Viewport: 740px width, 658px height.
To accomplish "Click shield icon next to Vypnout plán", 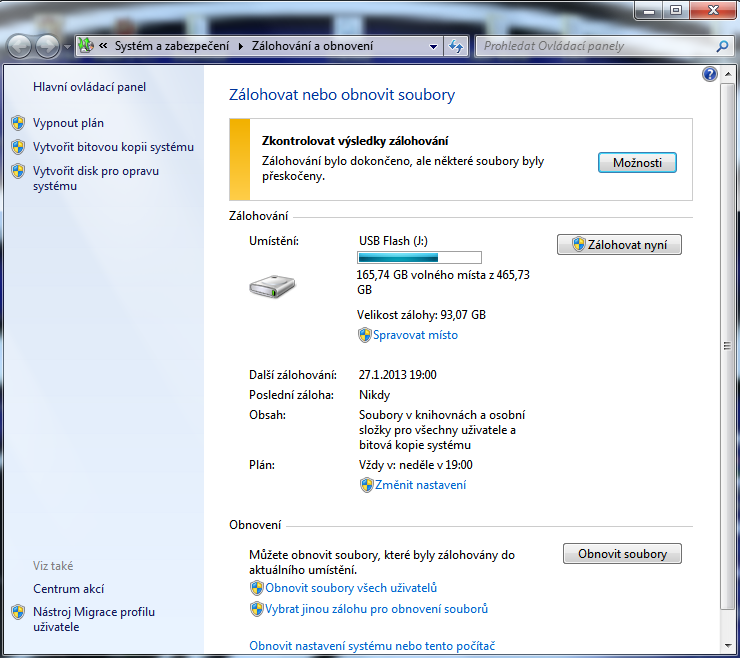I will click(x=18, y=123).
